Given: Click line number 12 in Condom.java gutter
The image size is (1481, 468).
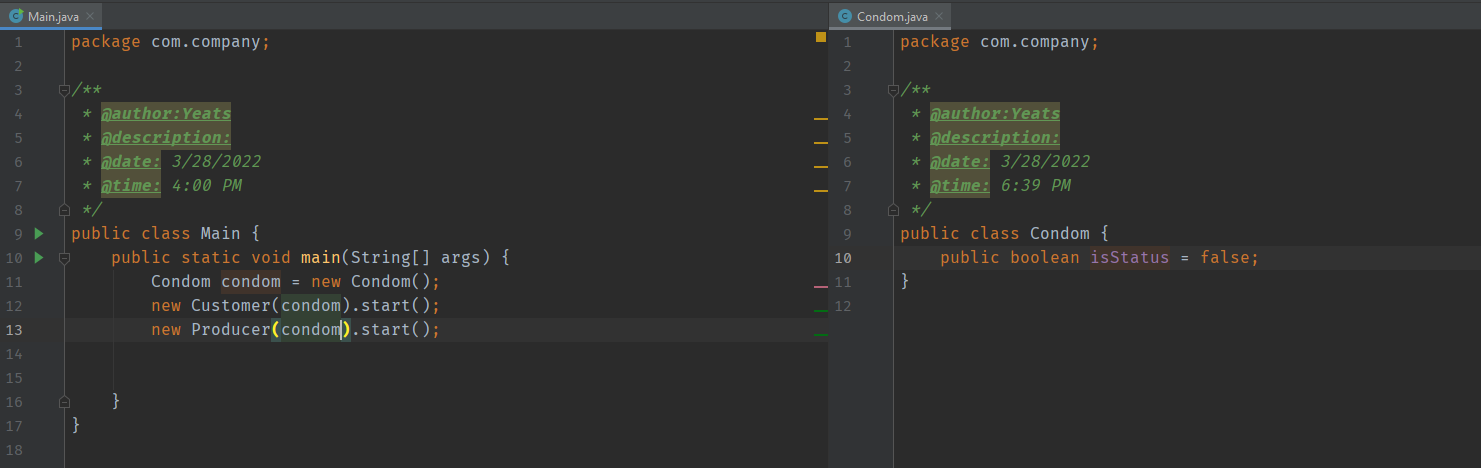Looking at the screenshot, I should [x=844, y=306].
